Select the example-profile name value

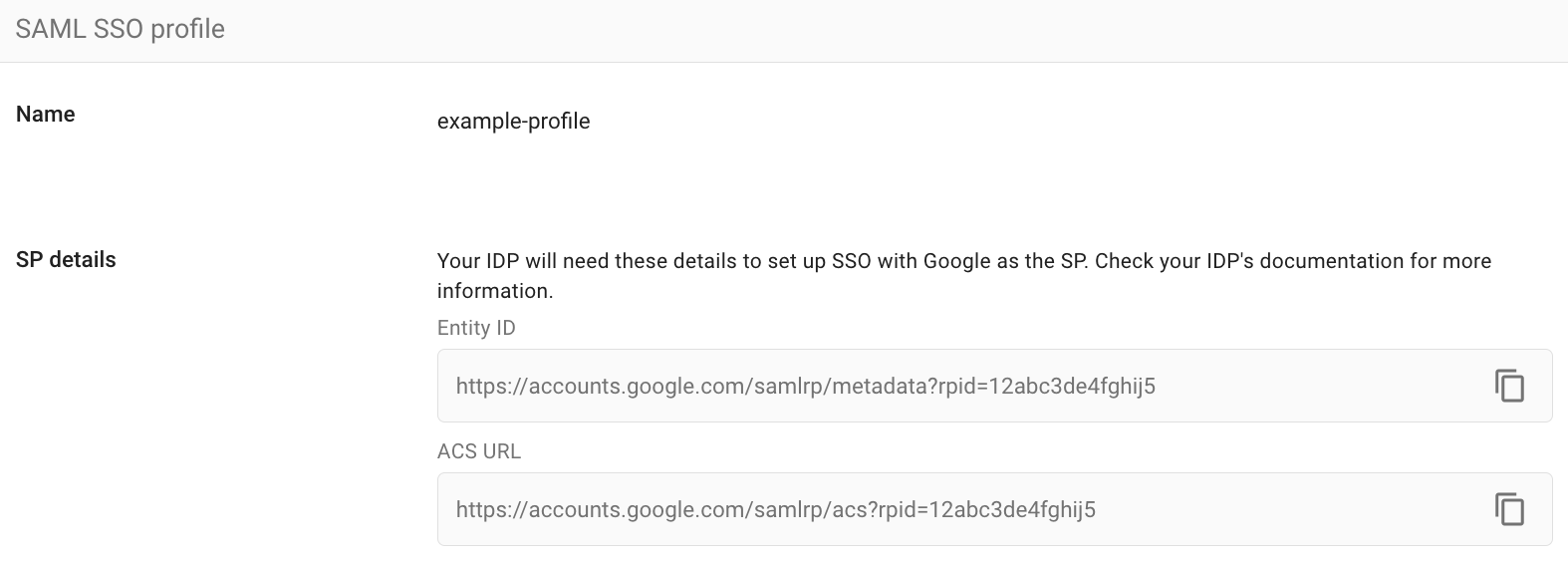[513, 122]
